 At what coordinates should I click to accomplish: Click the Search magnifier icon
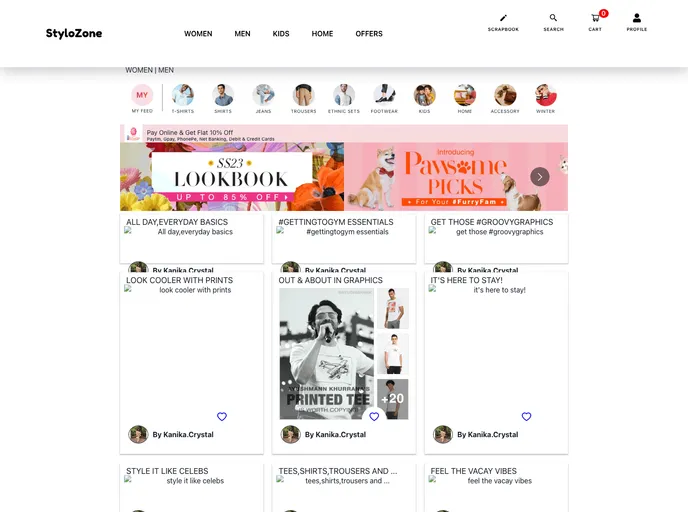pos(553,19)
